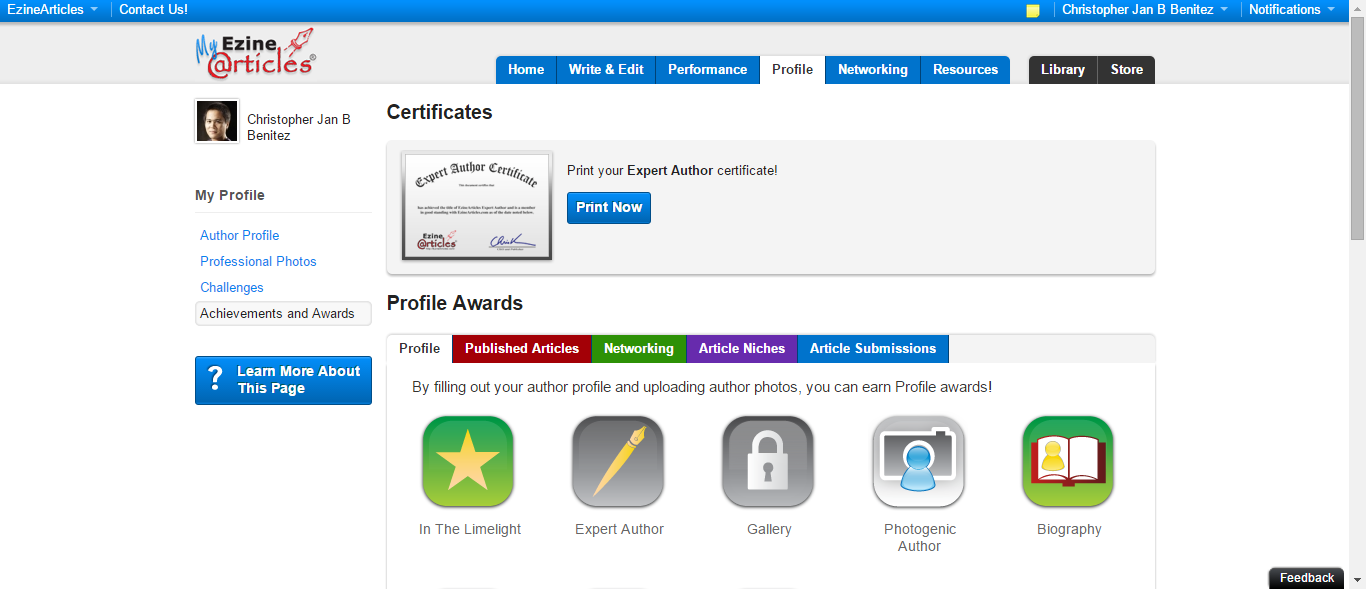This screenshot has height=589, width=1366.
Task: Click the page vertical scrollbar thumb
Action: [x=1357, y=128]
